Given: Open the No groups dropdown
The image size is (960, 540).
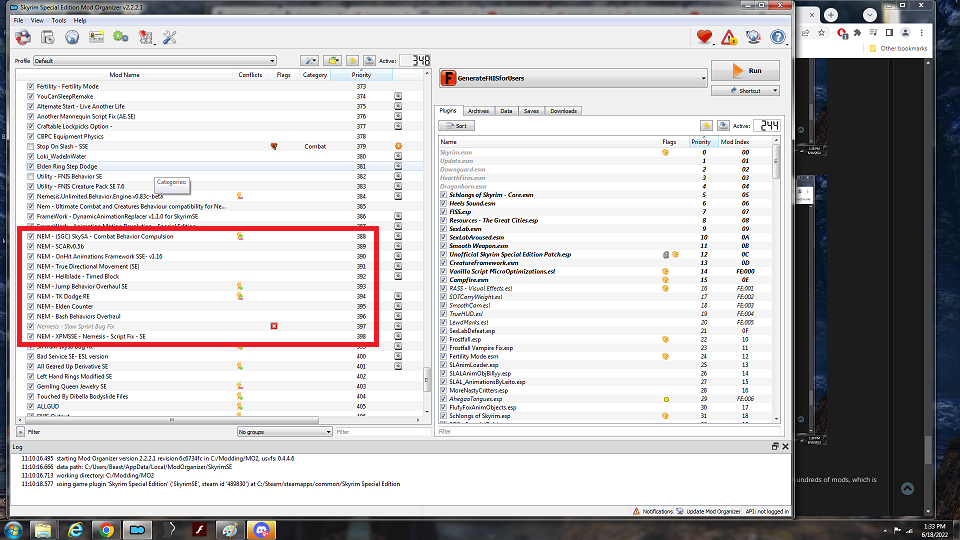Looking at the screenshot, I should (284, 432).
